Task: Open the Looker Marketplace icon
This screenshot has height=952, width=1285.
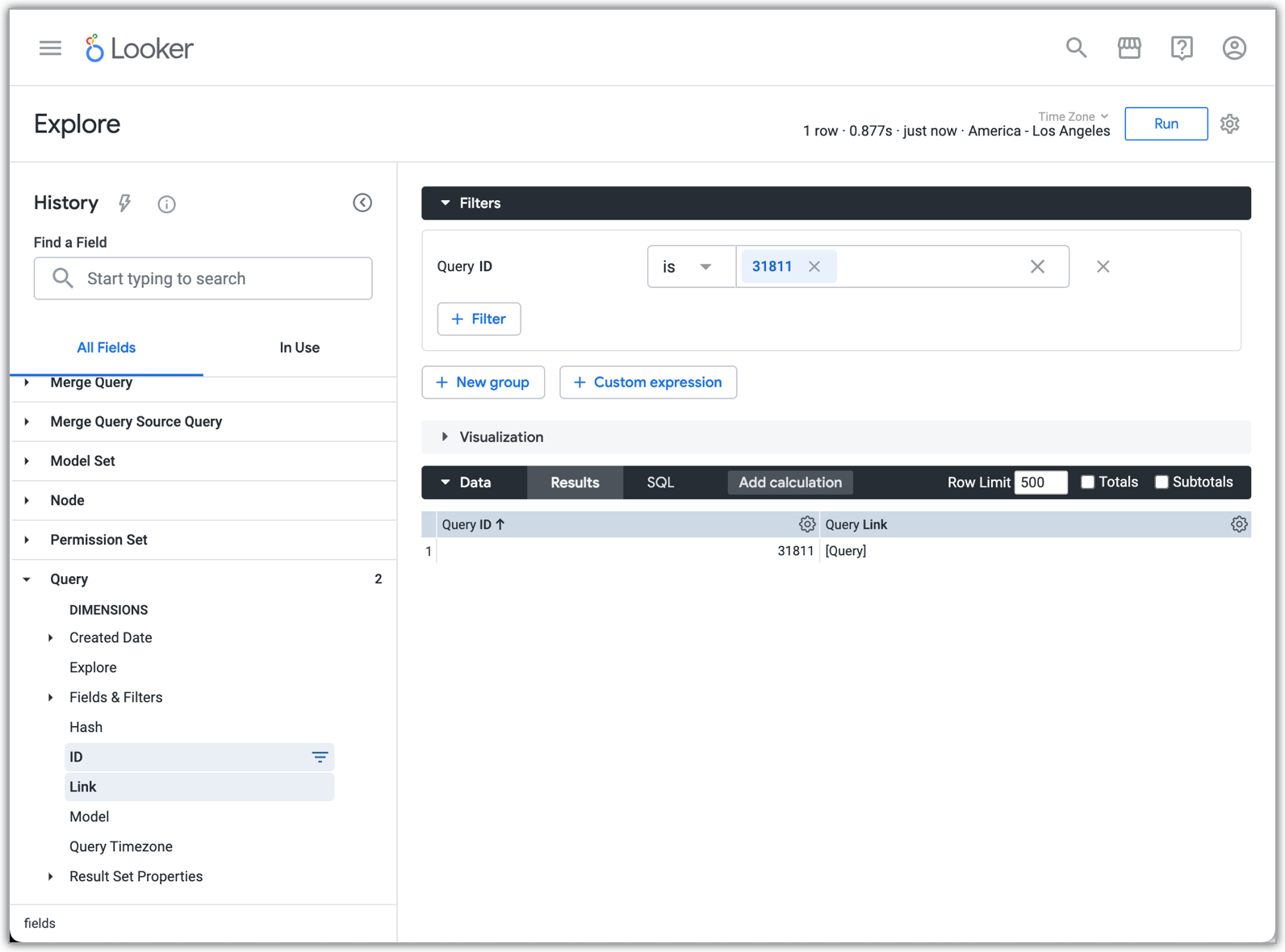Action: pyautogui.click(x=1129, y=48)
